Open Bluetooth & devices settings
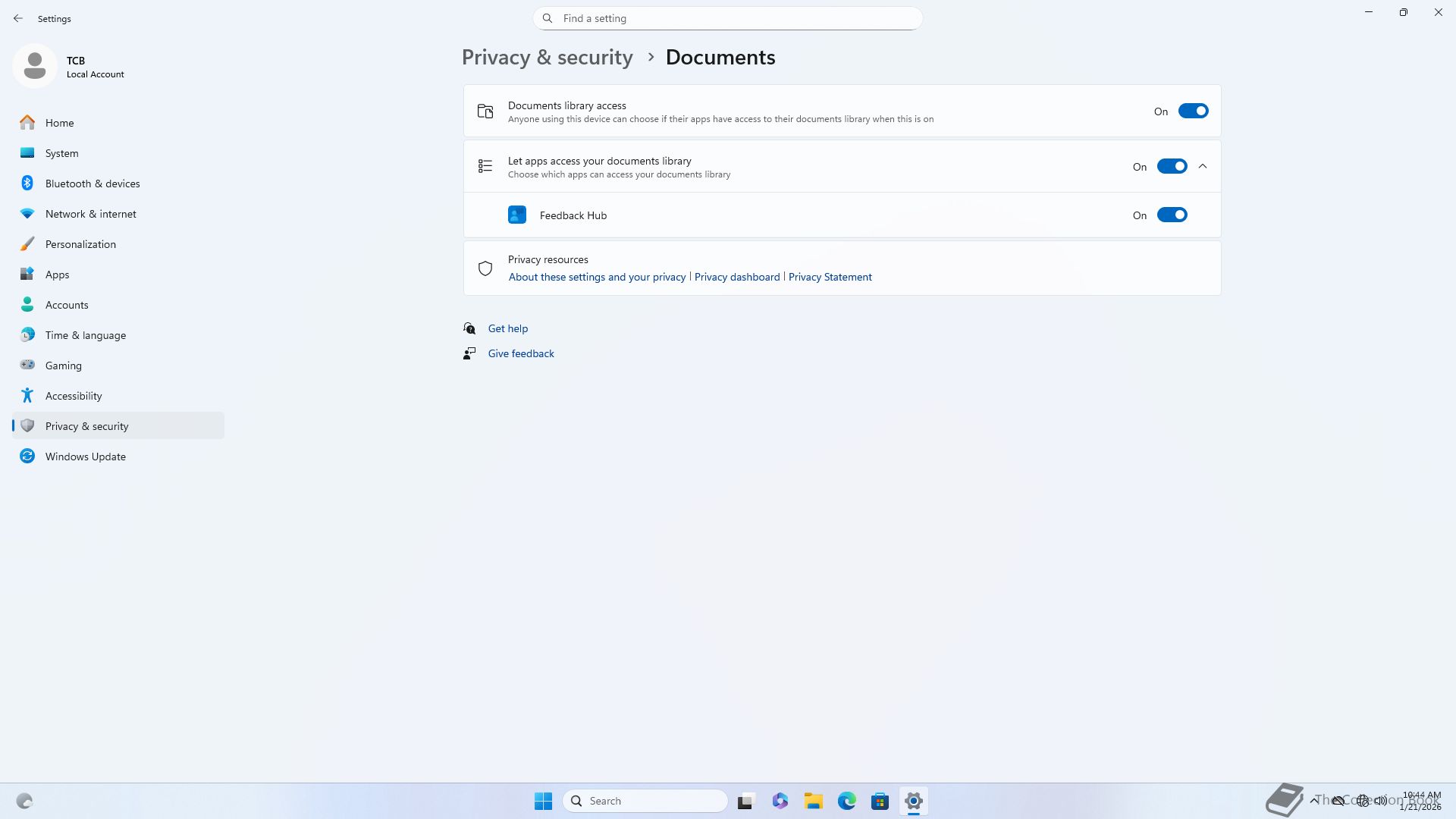The width and height of the screenshot is (1456, 819). click(x=93, y=184)
